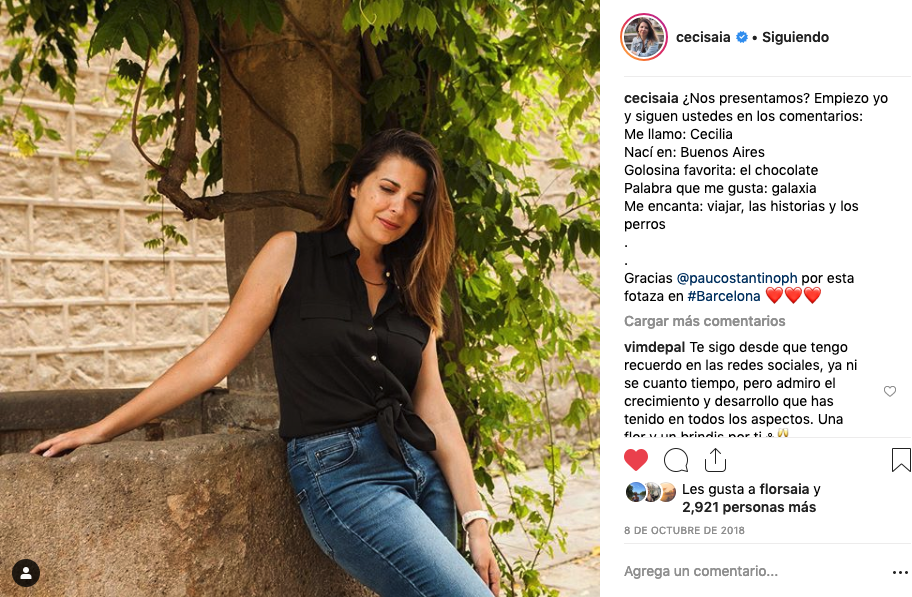Screen dimensions: 912x597
Task: Visit the @paucostantinoph mention link
Action: click(737, 278)
